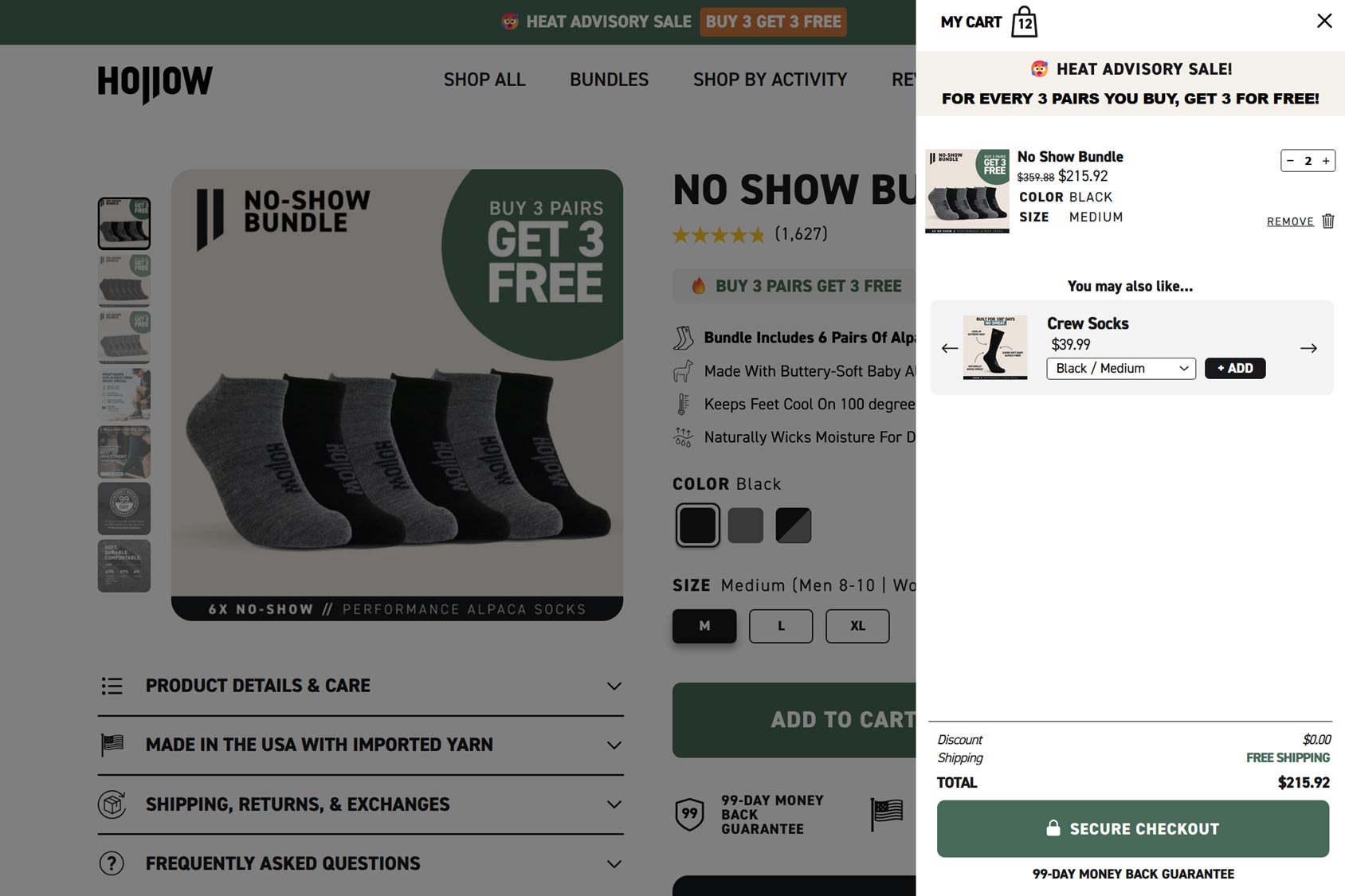This screenshot has width=1345, height=896.
Task: Decrease No Show Bundle quantity with minus
Action: 1290,161
